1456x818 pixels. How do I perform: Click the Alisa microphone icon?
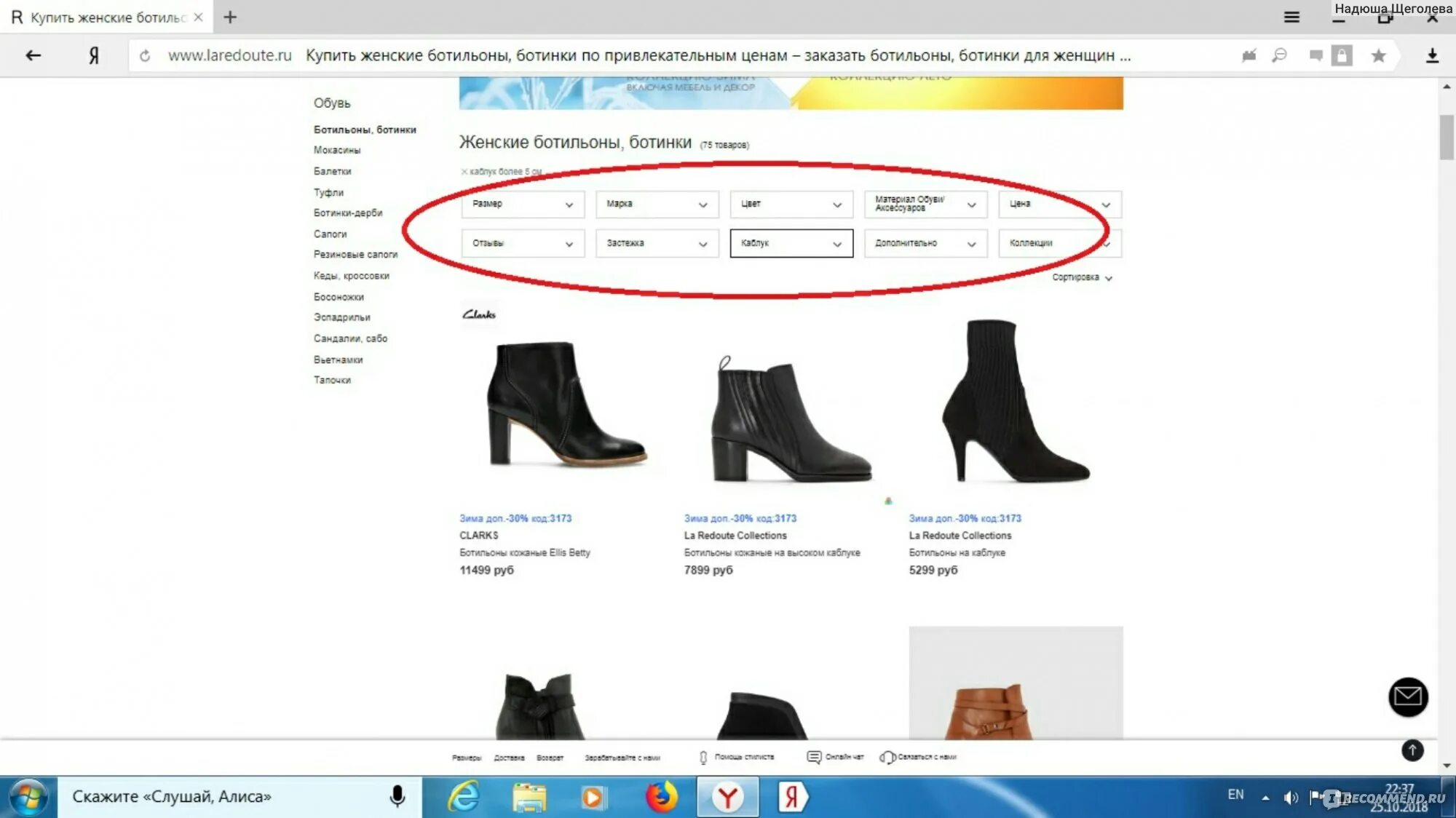click(397, 796)
